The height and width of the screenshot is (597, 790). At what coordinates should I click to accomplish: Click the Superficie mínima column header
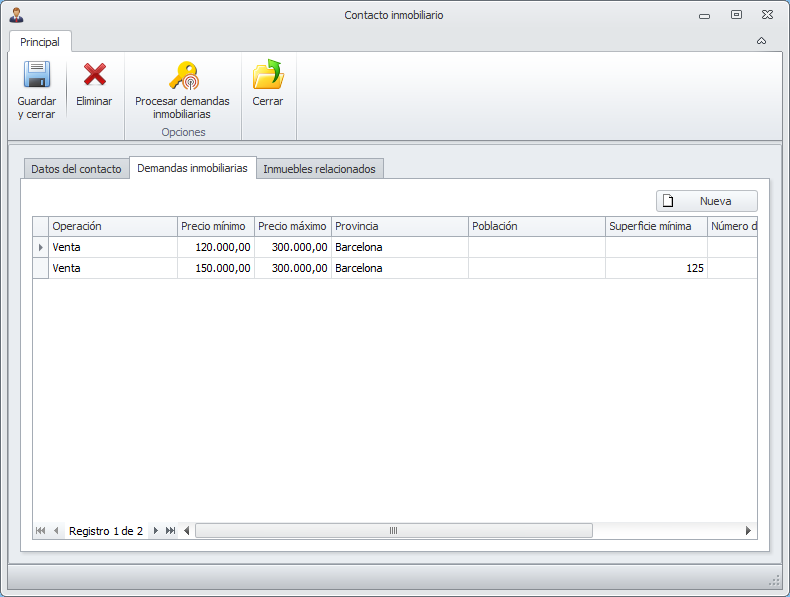(x=656, y=226)
